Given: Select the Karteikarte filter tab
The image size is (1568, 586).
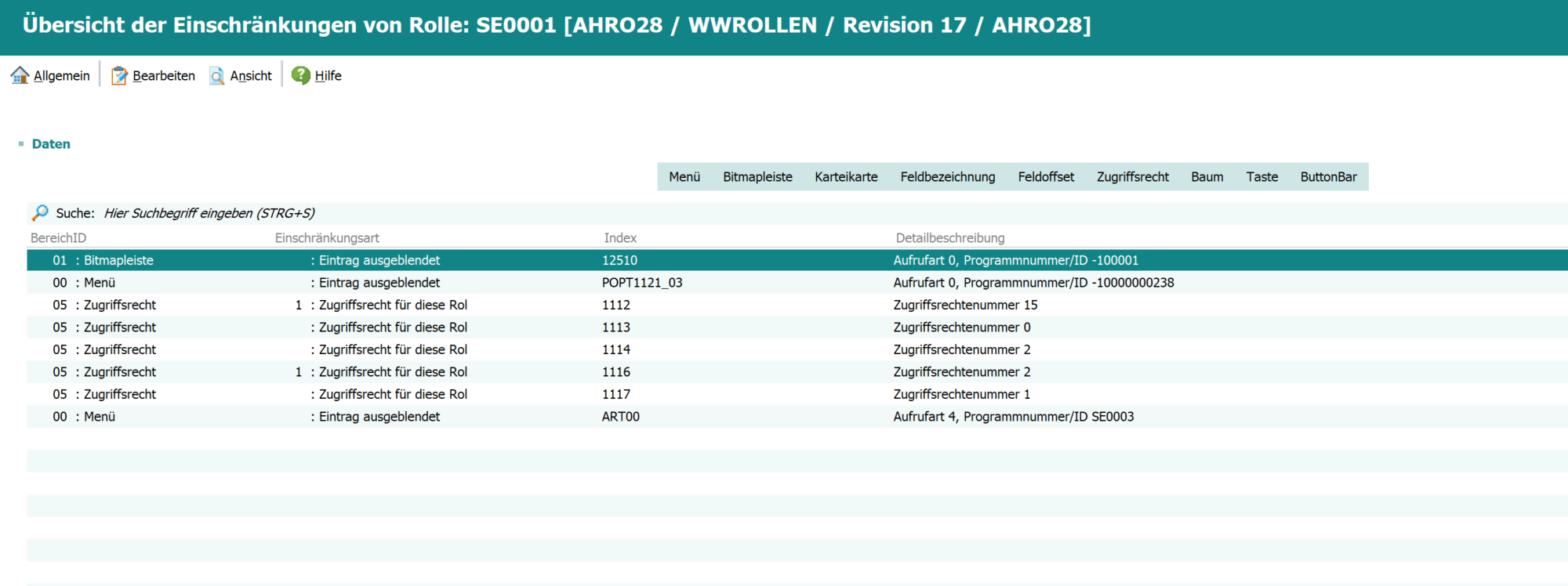Looking at the screenshot, I should [x=846, y=177].
